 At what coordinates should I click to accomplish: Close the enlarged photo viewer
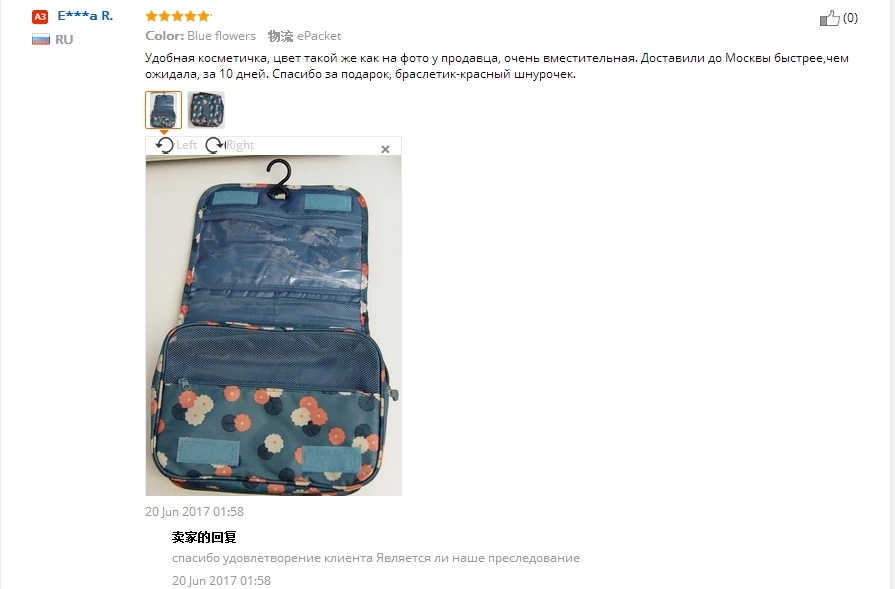tap(385, 149)
